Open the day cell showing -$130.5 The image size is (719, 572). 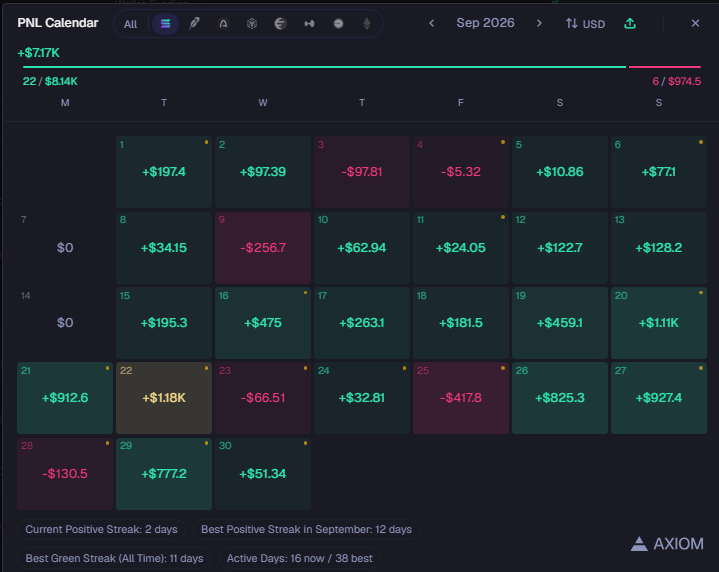click(x=65, y=474)
